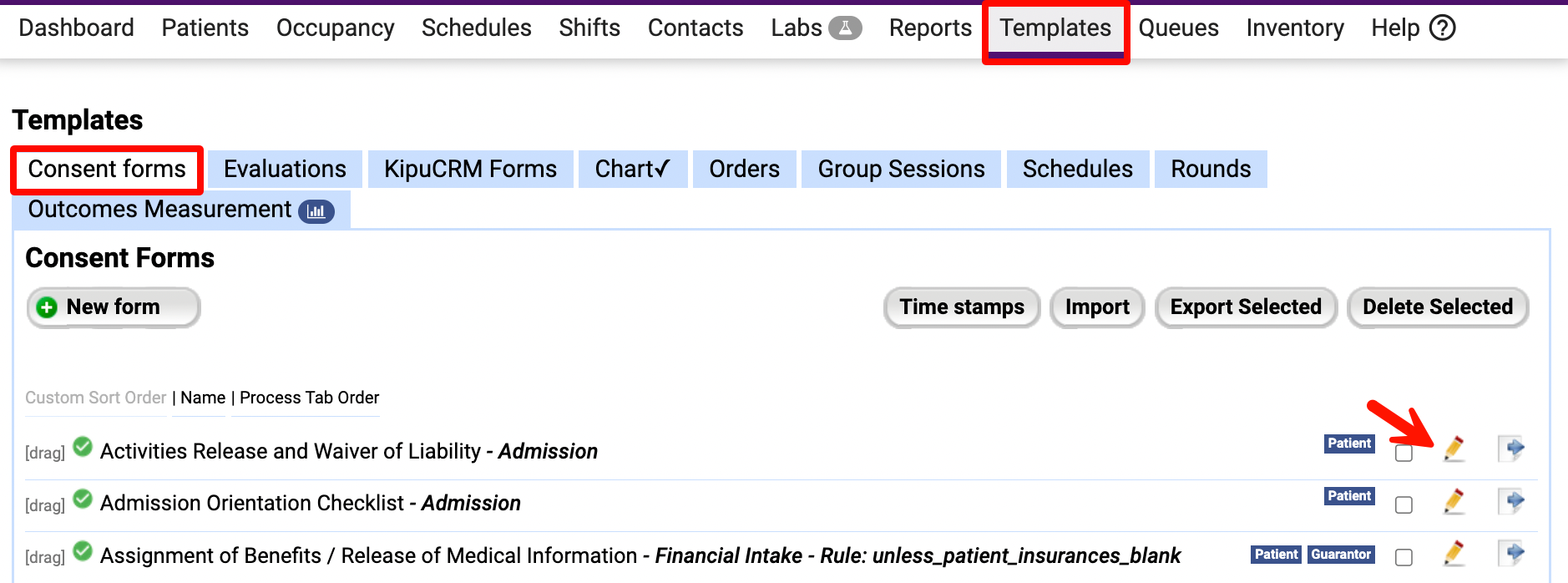1568x583 pixels.
Task: Tick the Assignment of Benefits checkbox
Action: click(x=1404, y=557)
